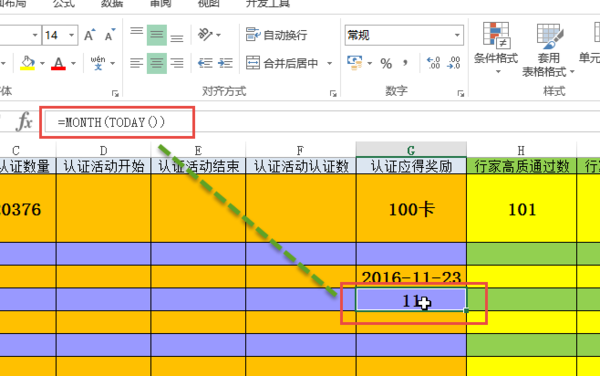Increase the cell indent
The image size is (600, 376).
[x=225, y=63]
